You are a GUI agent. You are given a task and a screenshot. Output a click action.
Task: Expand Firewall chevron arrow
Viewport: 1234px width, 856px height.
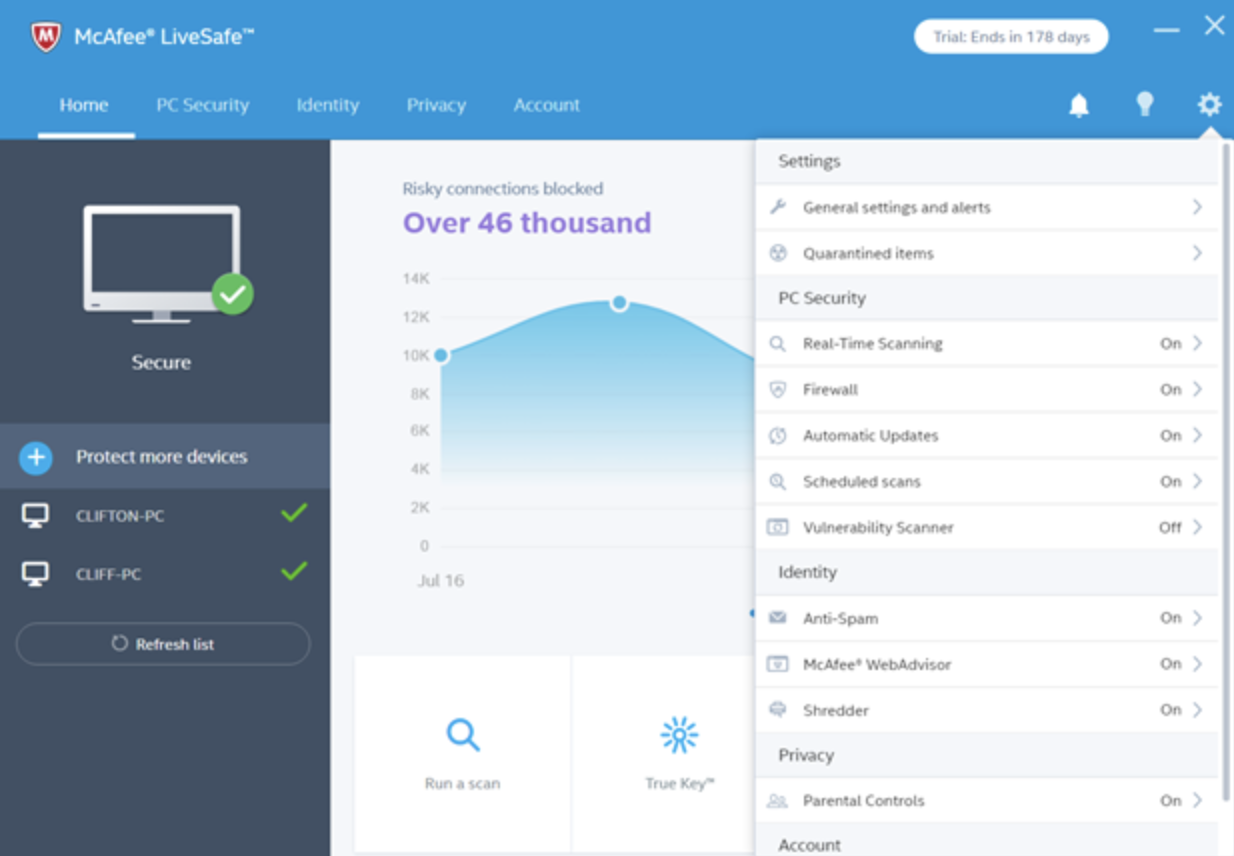tap(1197, 390)
